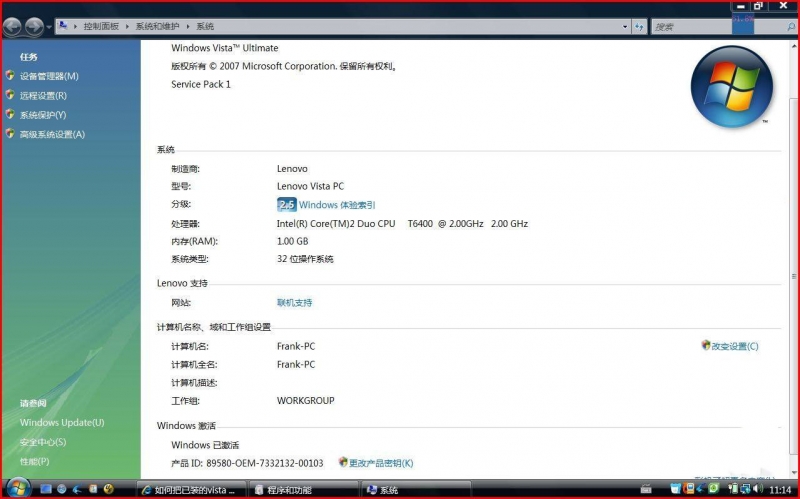Open the Start menu orb
Screen dimensions: 800x499
(x=18, y=488)
